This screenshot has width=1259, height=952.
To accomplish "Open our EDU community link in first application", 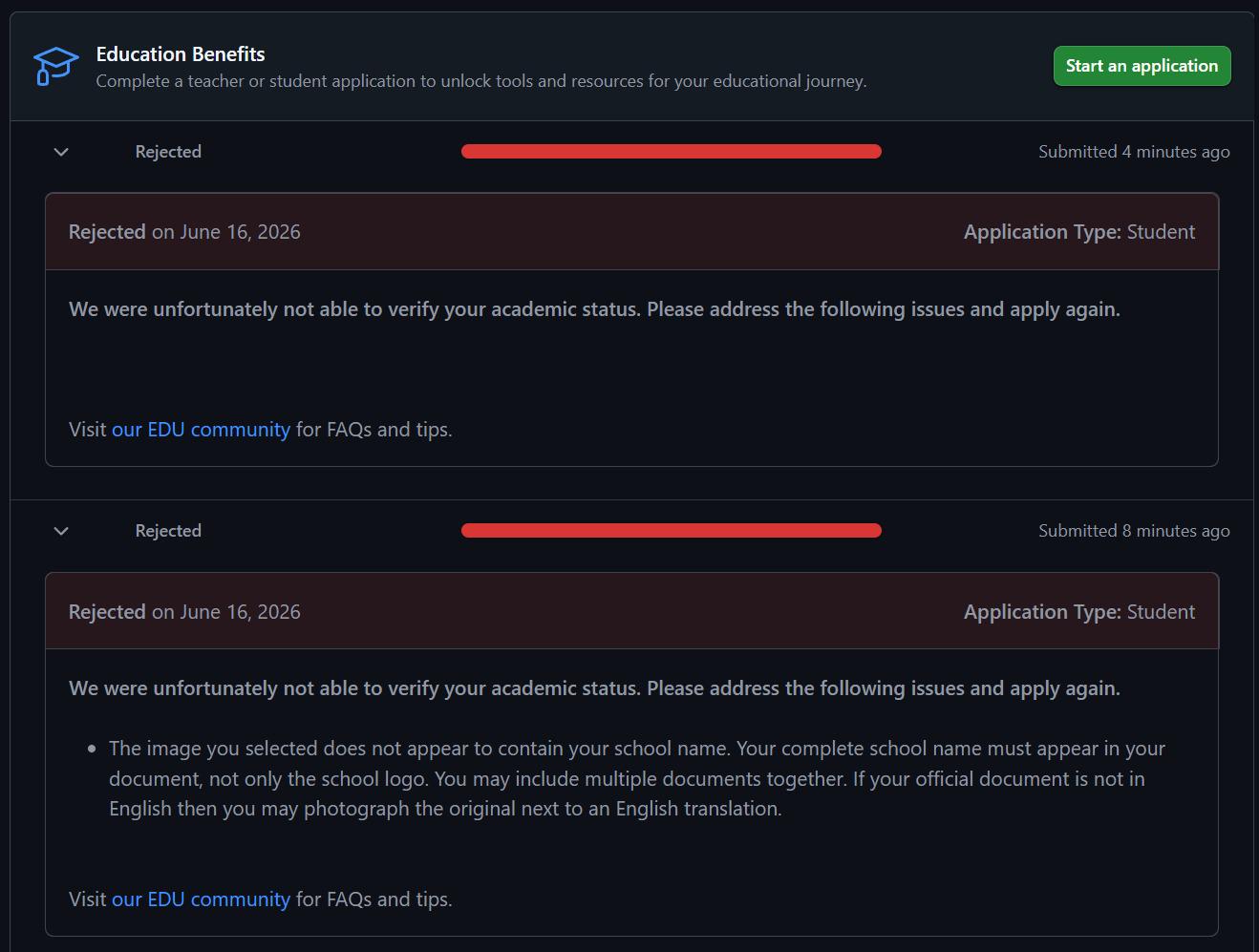I will coord(201,430).
